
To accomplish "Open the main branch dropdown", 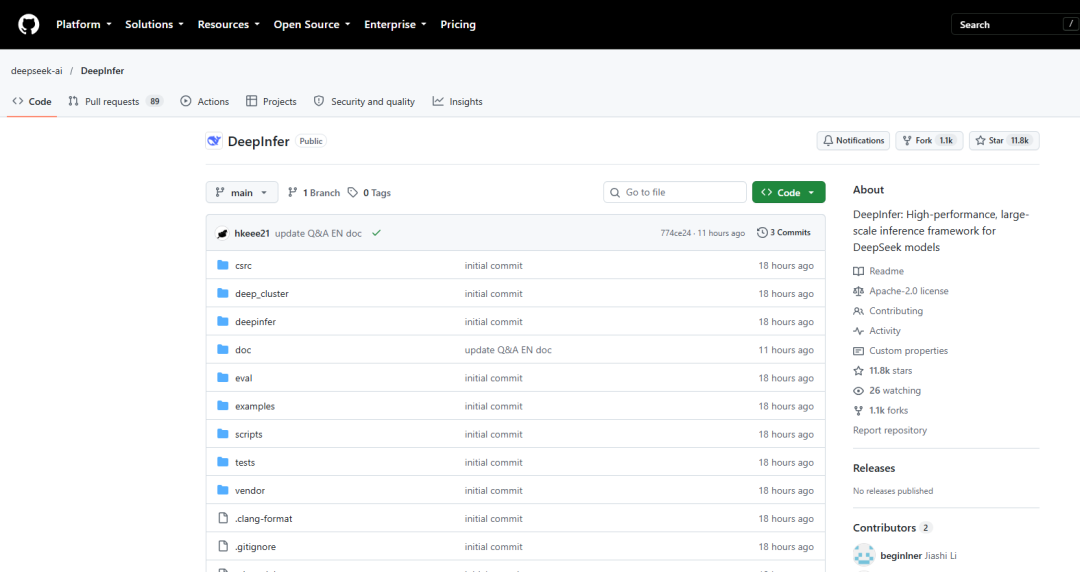I will click(242, 192).
